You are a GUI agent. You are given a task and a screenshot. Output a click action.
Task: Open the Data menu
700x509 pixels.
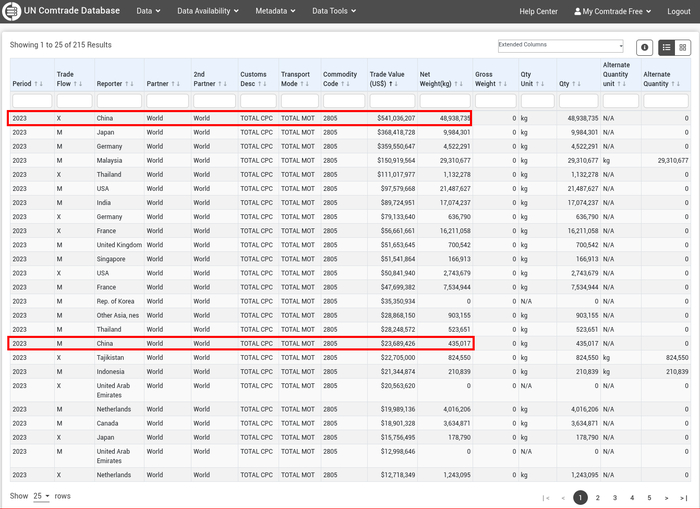[149, 11]
